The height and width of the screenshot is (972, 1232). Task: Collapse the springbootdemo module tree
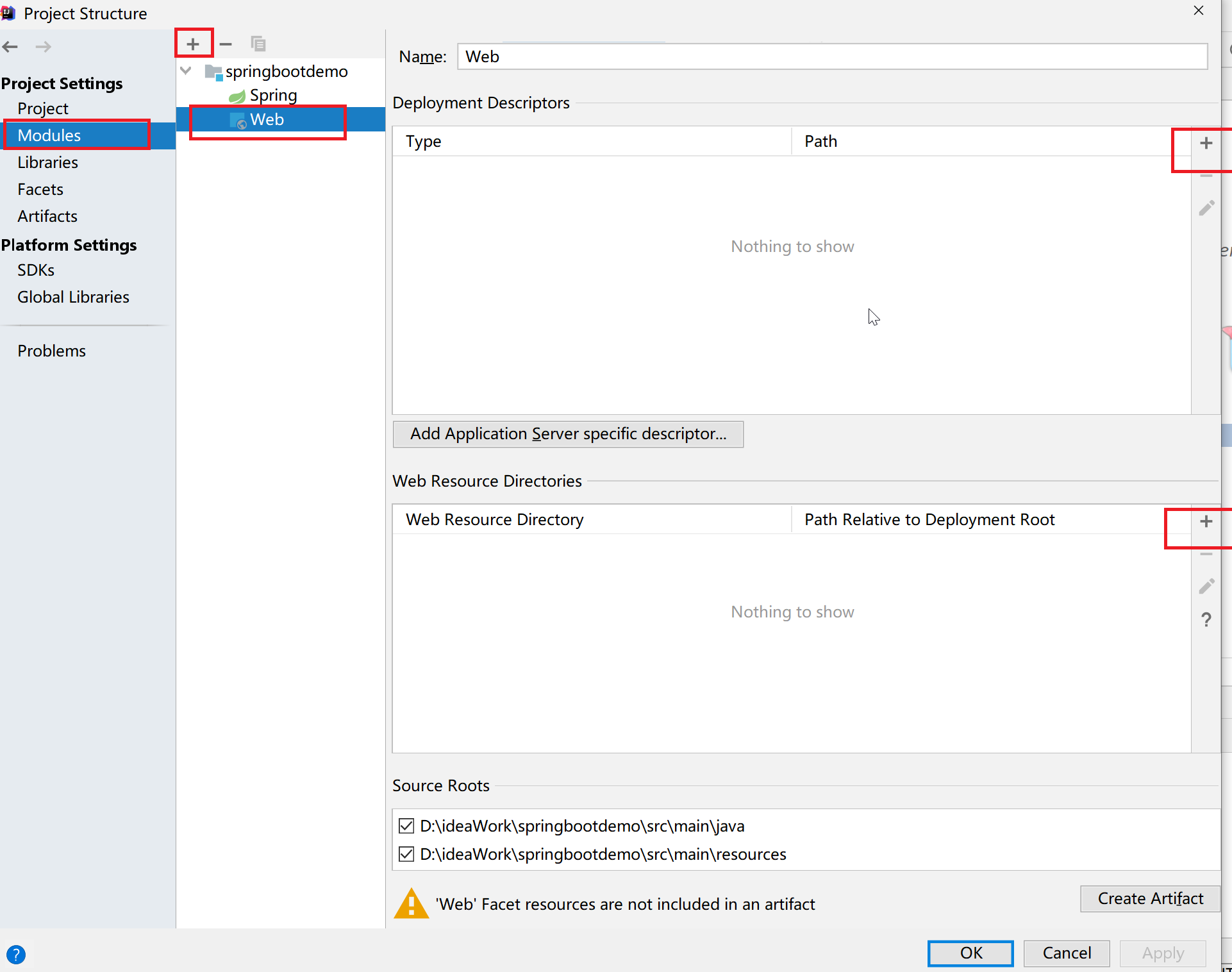pos(186,71)
